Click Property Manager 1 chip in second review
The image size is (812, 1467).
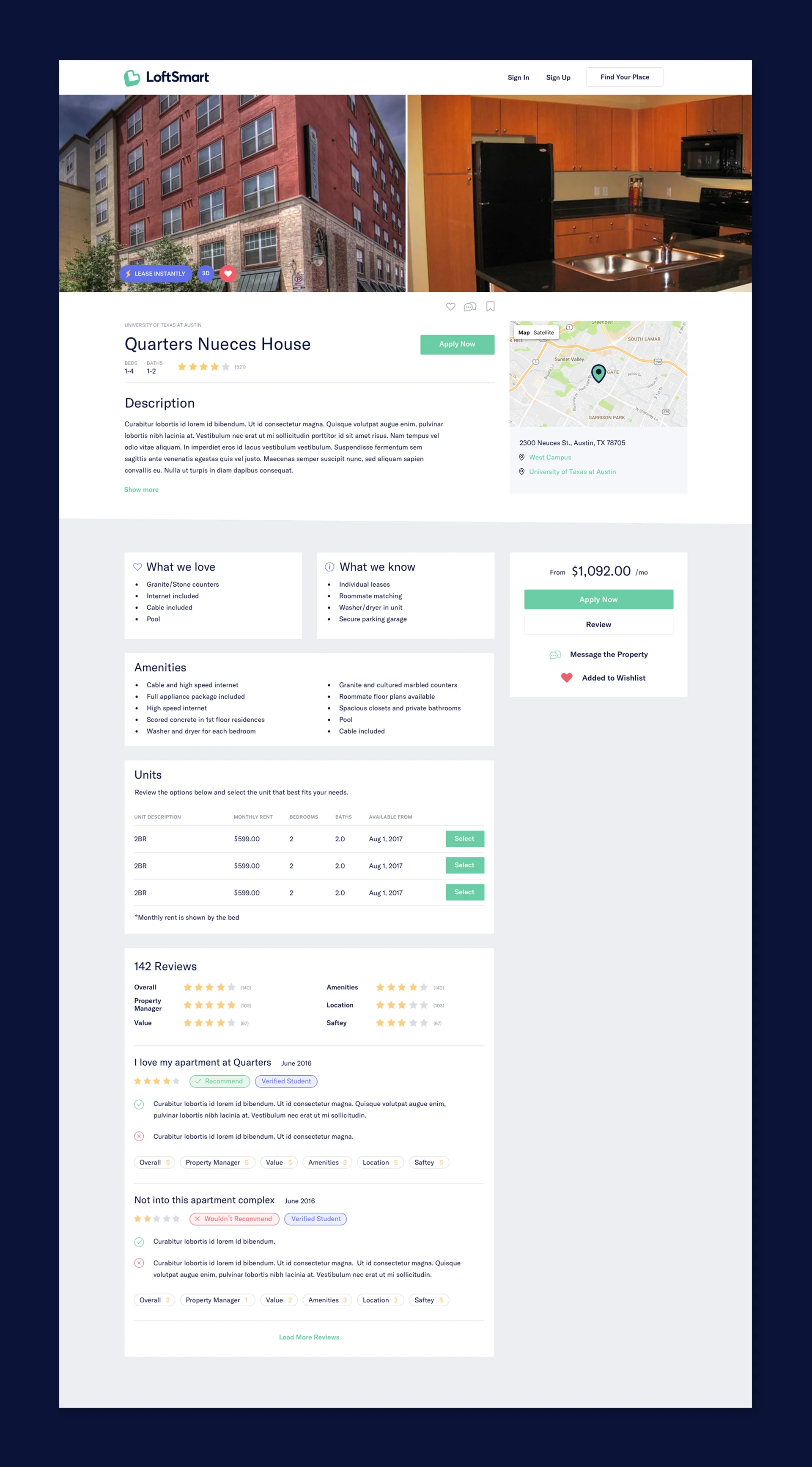217,1300
